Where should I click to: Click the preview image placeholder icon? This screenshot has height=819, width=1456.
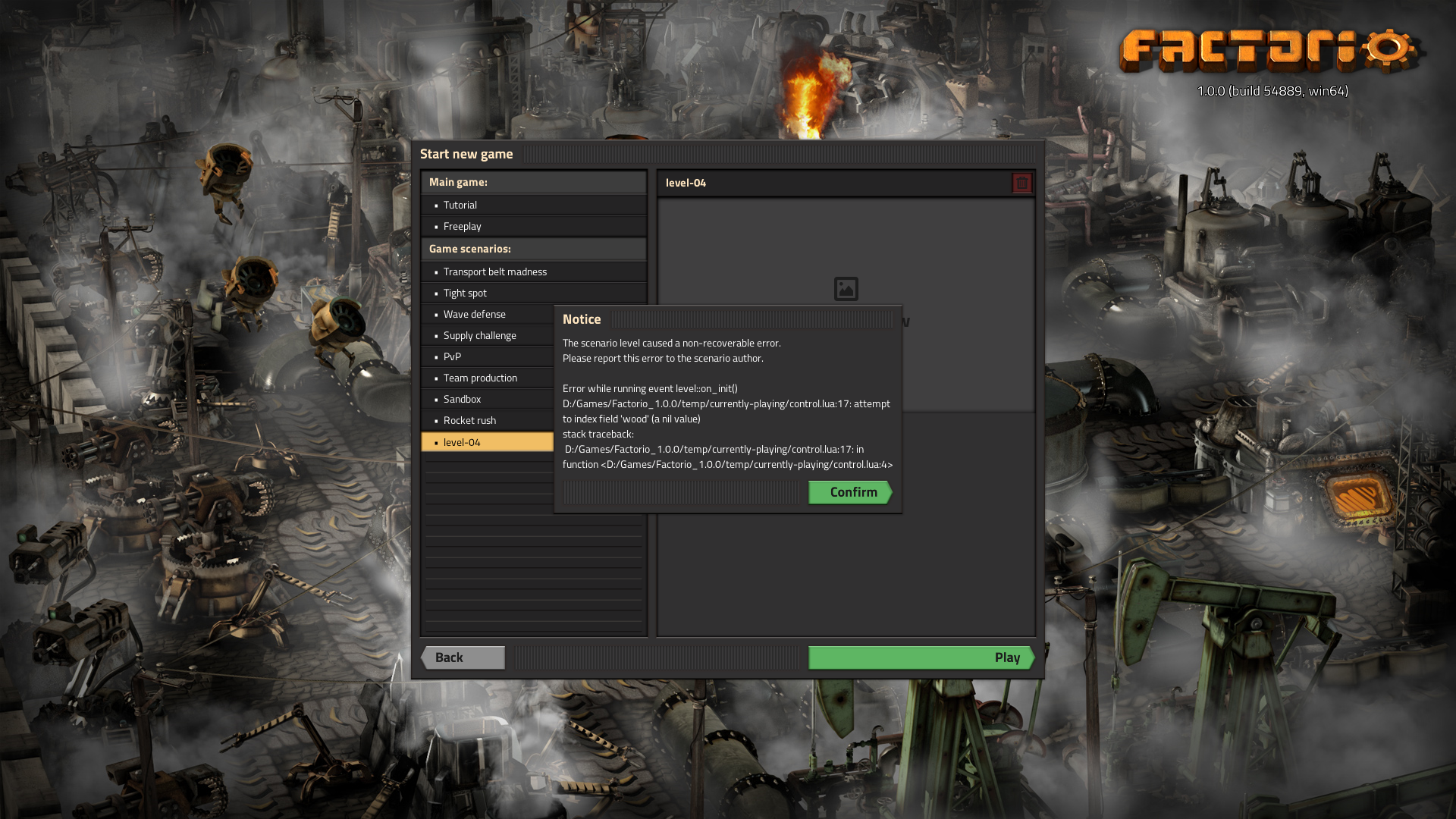pos(846,289)
